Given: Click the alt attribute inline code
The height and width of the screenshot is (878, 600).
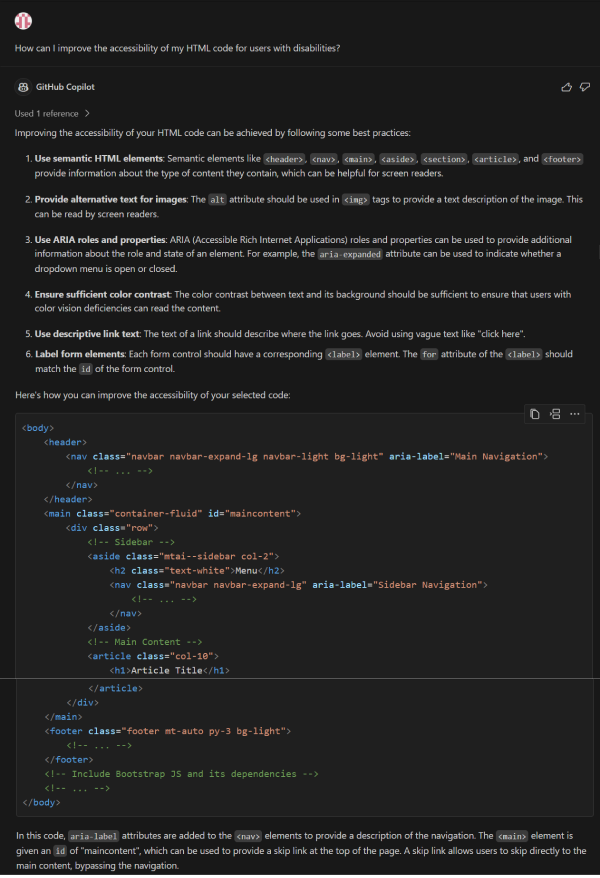Looking at the screenshot, I should 217,200.
